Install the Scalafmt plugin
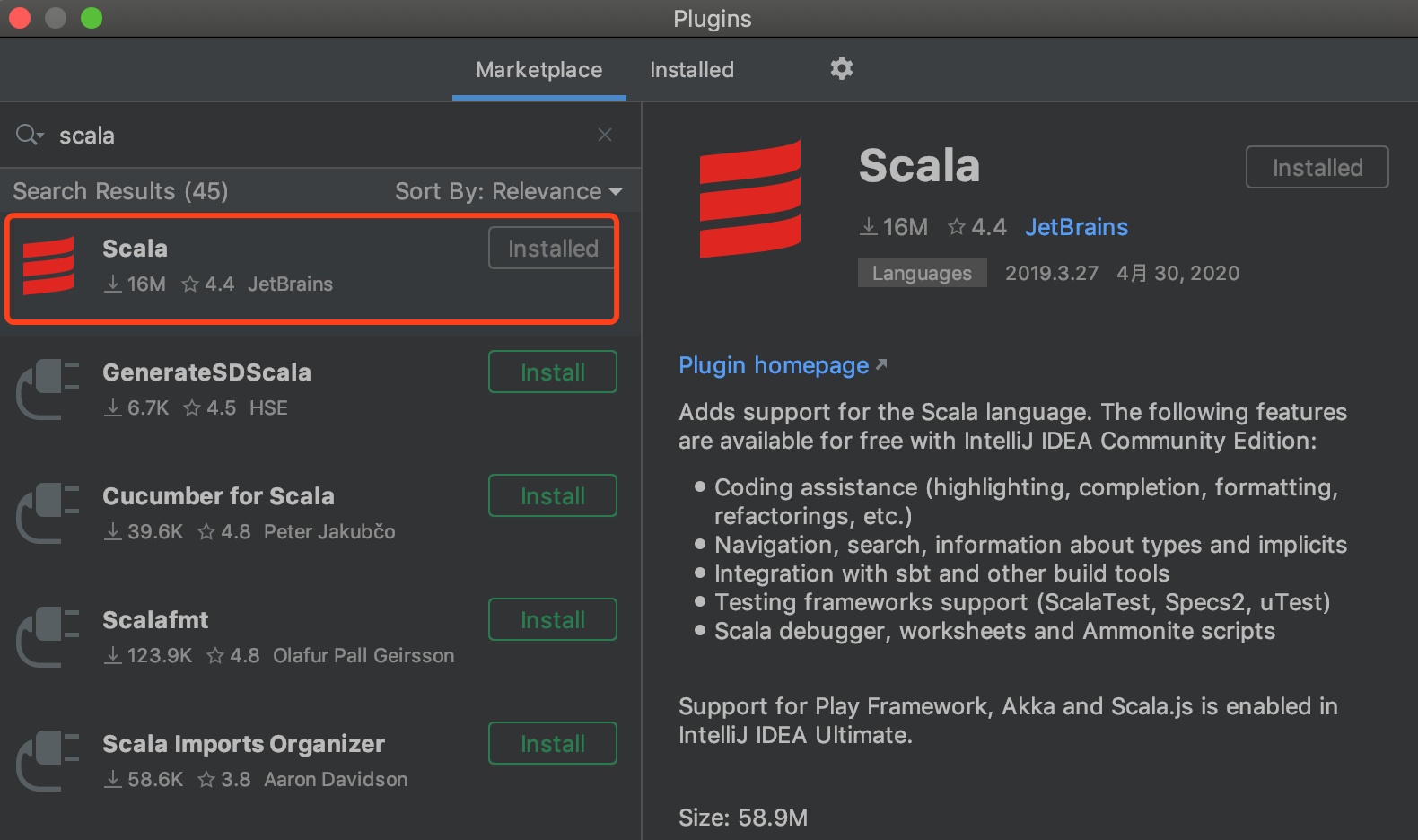This screenshot has width=1418, height=840. tap(552, 620)
